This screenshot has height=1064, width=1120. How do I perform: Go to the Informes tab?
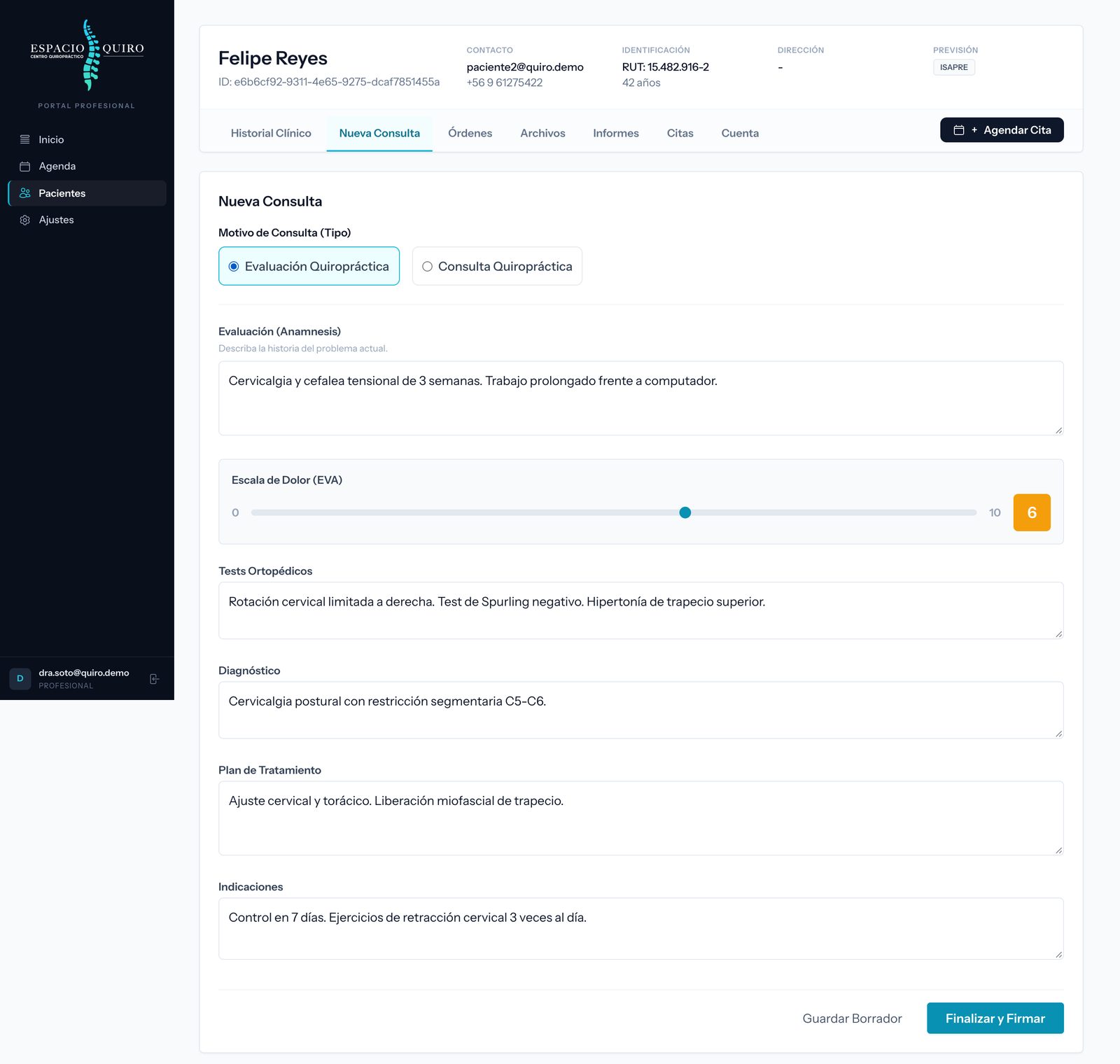(x=616, y=133)
